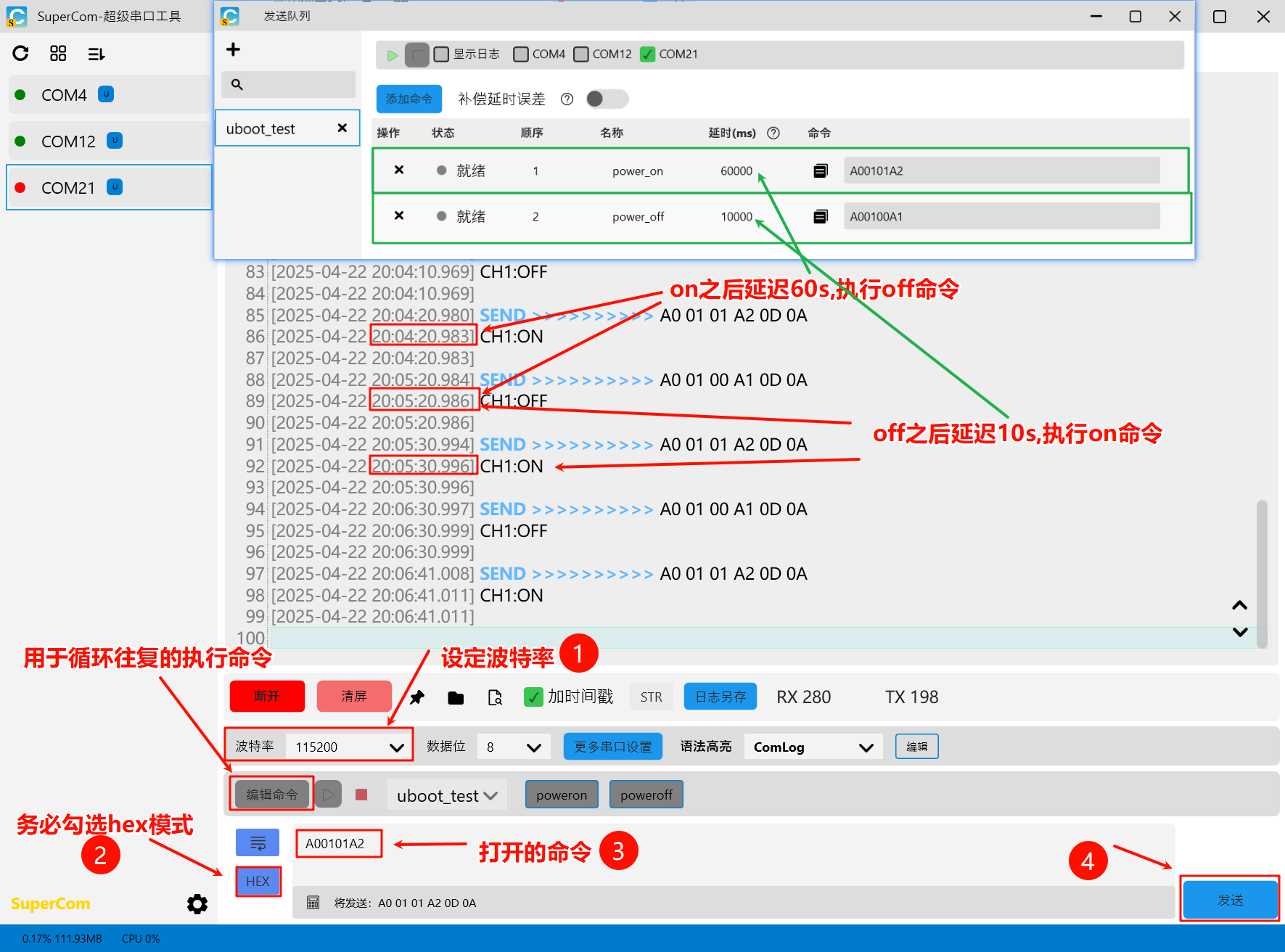Select COM4 port in sidebar
Image resolution: width=1285 pixels, height=952 pixels.
pyautogui.click(x=109, y=94)
